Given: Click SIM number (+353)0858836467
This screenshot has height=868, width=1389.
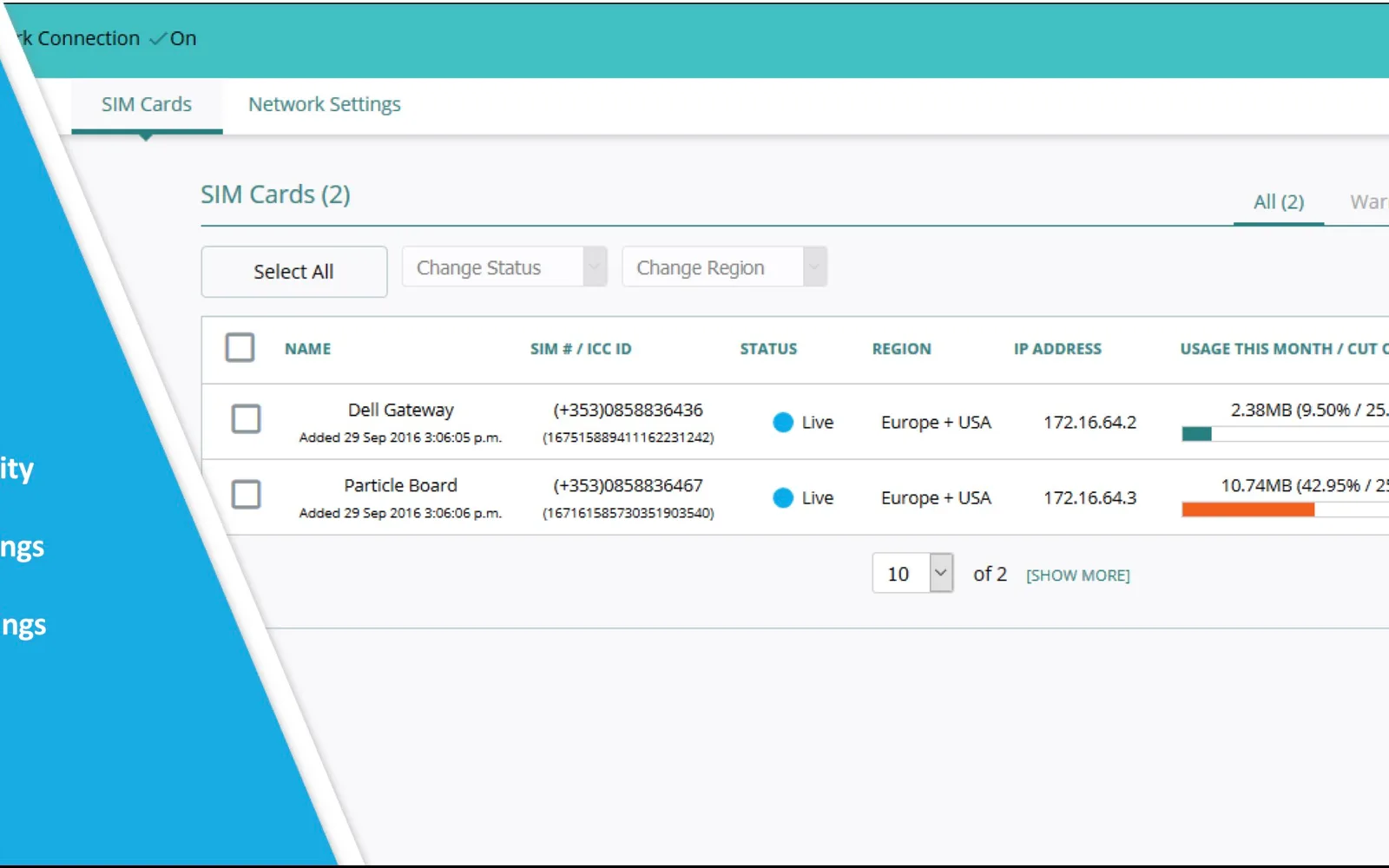Looking at the screenshot, I should point(629,485).
